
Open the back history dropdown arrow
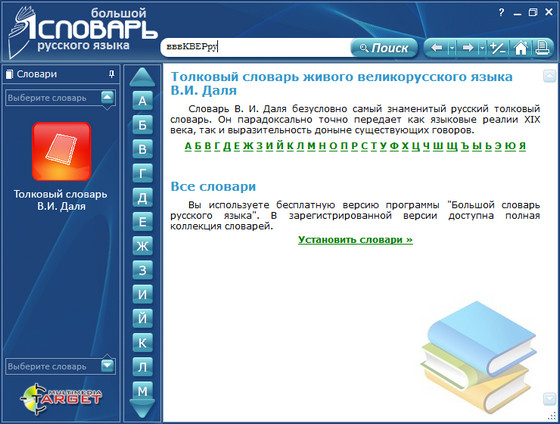pyautogui.click(x=452, y=48)
